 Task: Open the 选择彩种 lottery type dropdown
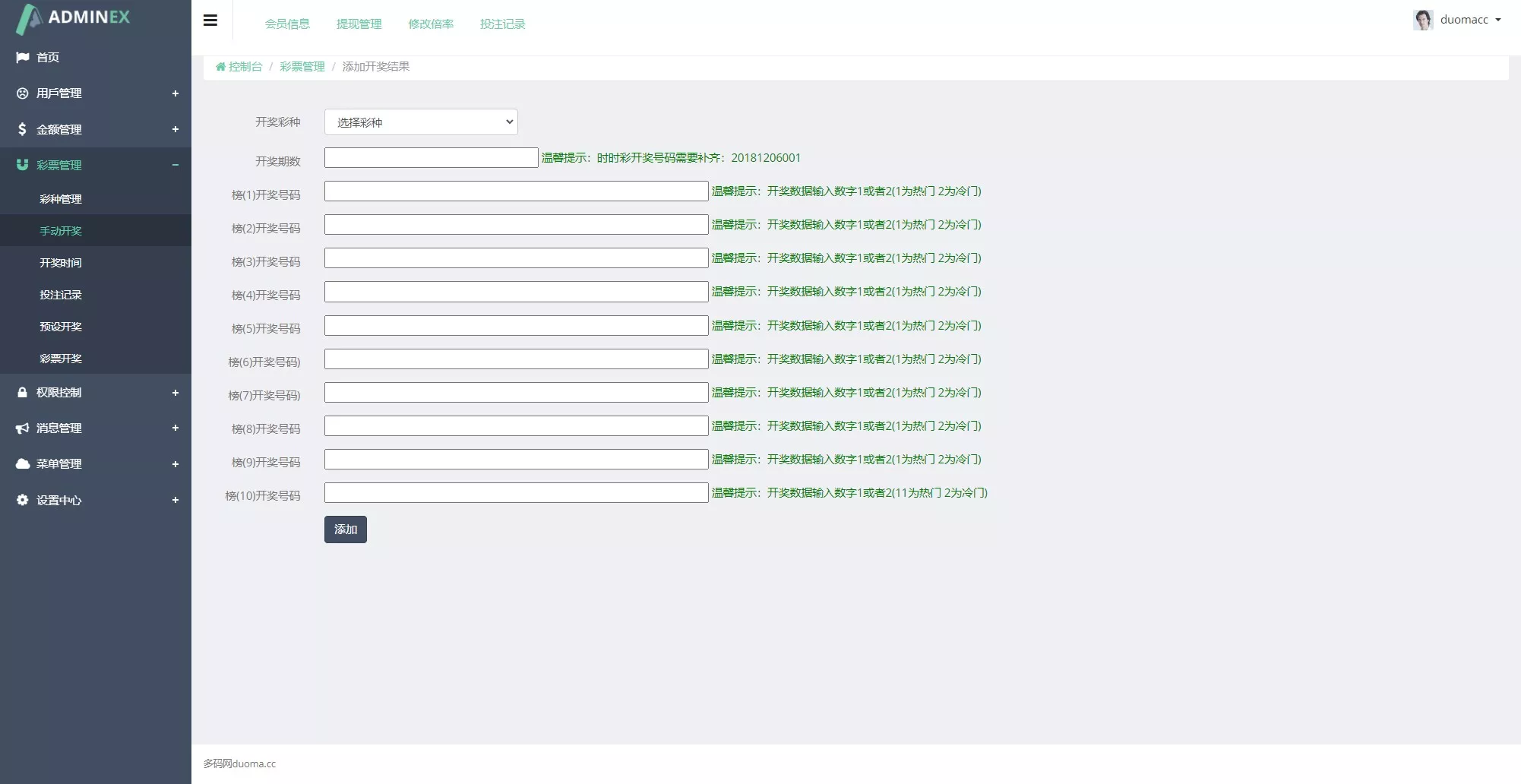[x=421, y=122]
